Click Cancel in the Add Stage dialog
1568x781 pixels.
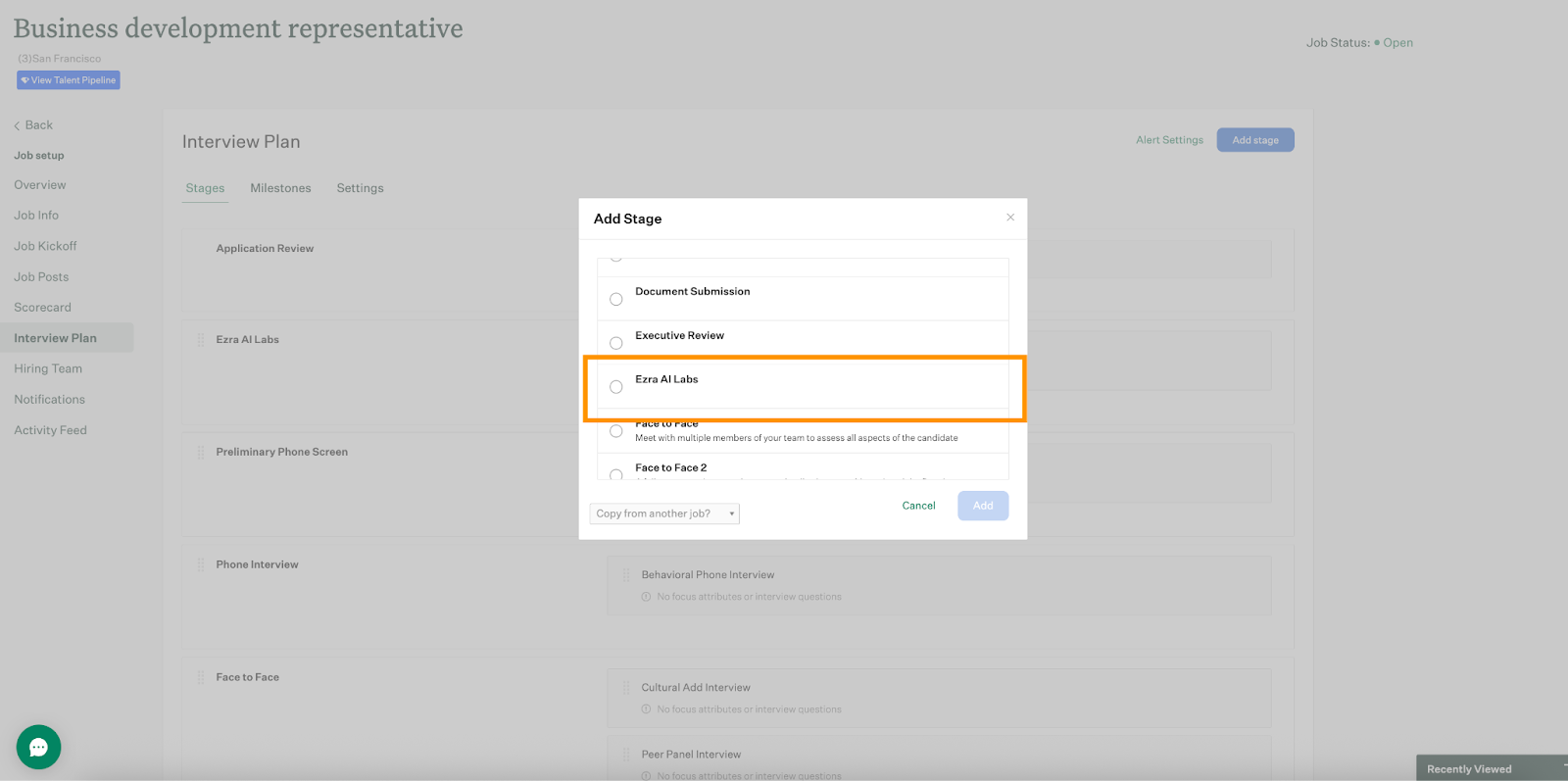(x=918, y=506)
